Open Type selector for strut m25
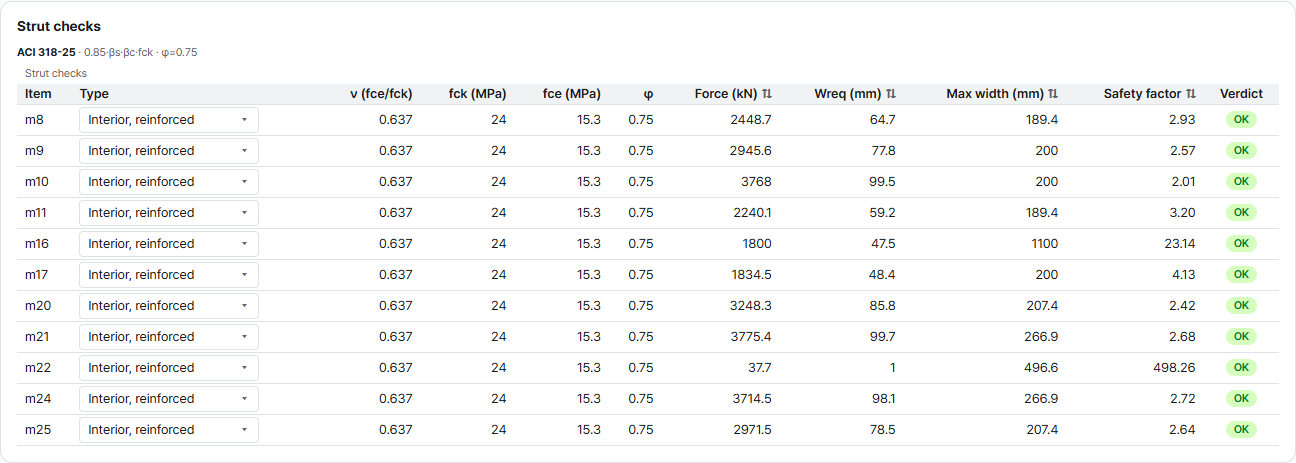Screen dimensions: 1296x463 169,430
